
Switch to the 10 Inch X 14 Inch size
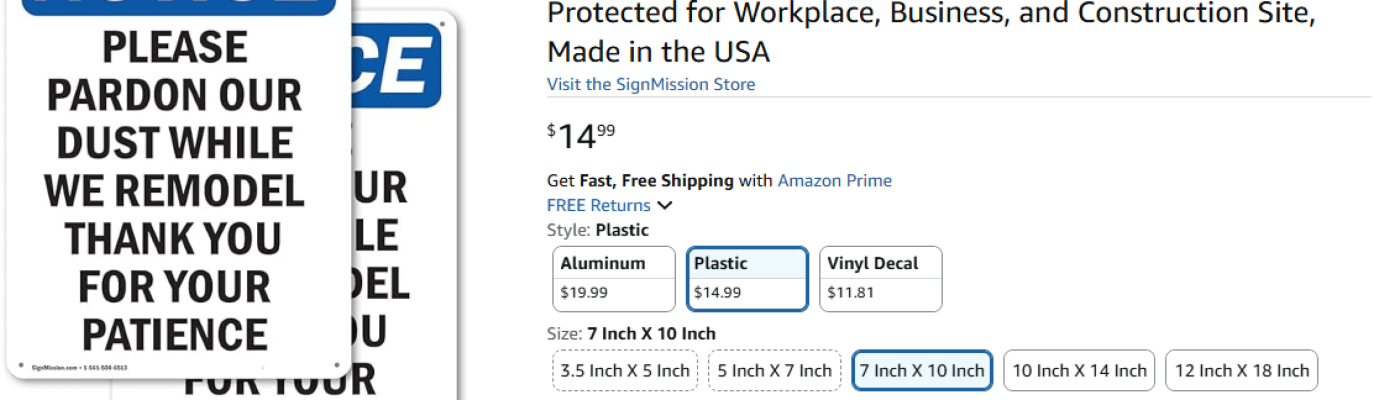coord(1079,371)
